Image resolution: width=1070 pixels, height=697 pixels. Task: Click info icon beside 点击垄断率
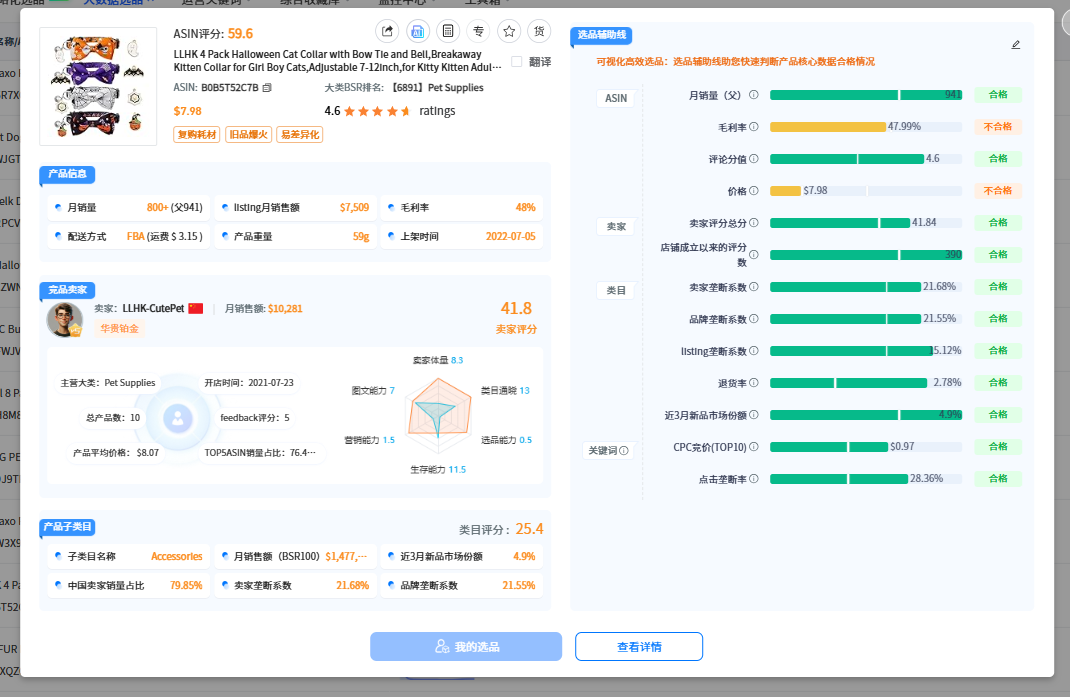[753, 479]
